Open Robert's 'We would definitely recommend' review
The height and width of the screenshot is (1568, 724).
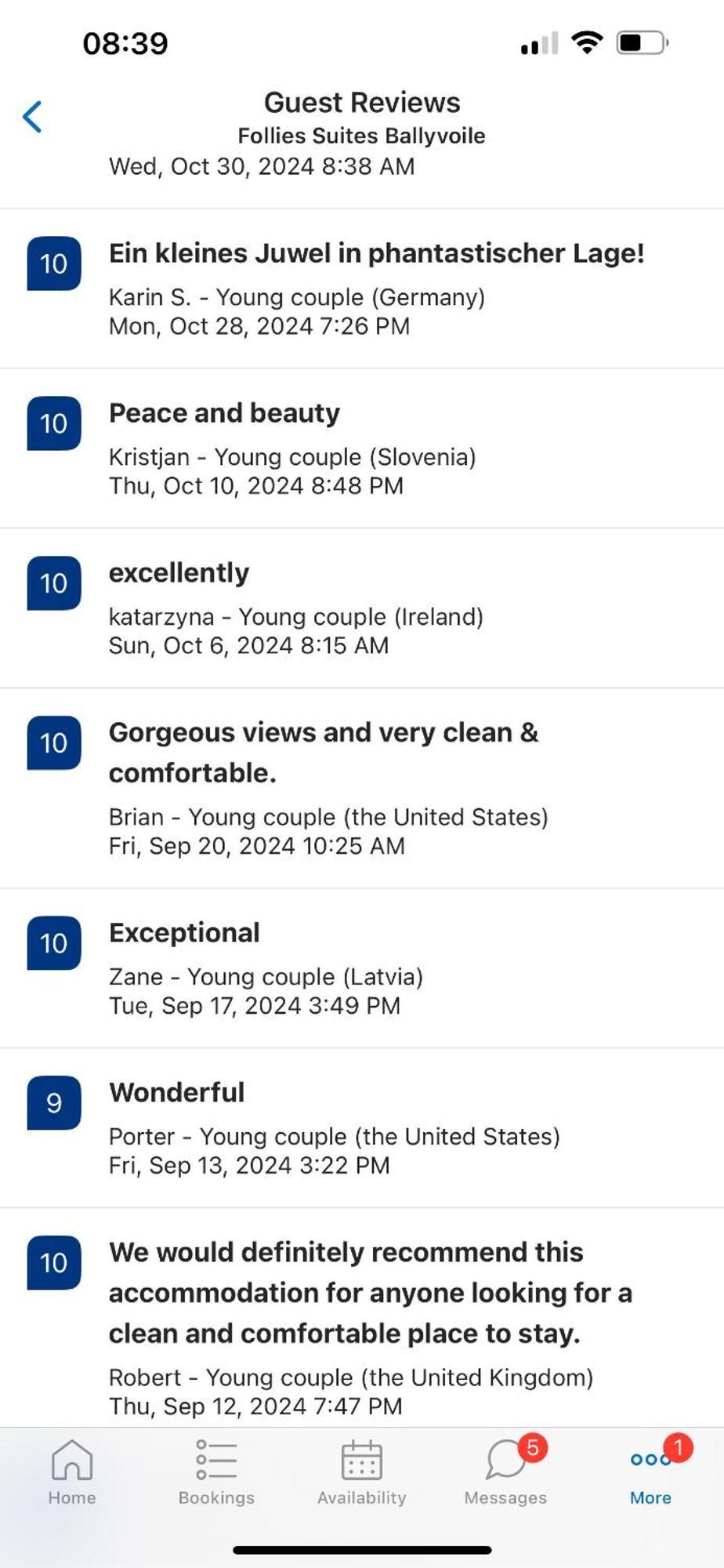[362, 1318]
